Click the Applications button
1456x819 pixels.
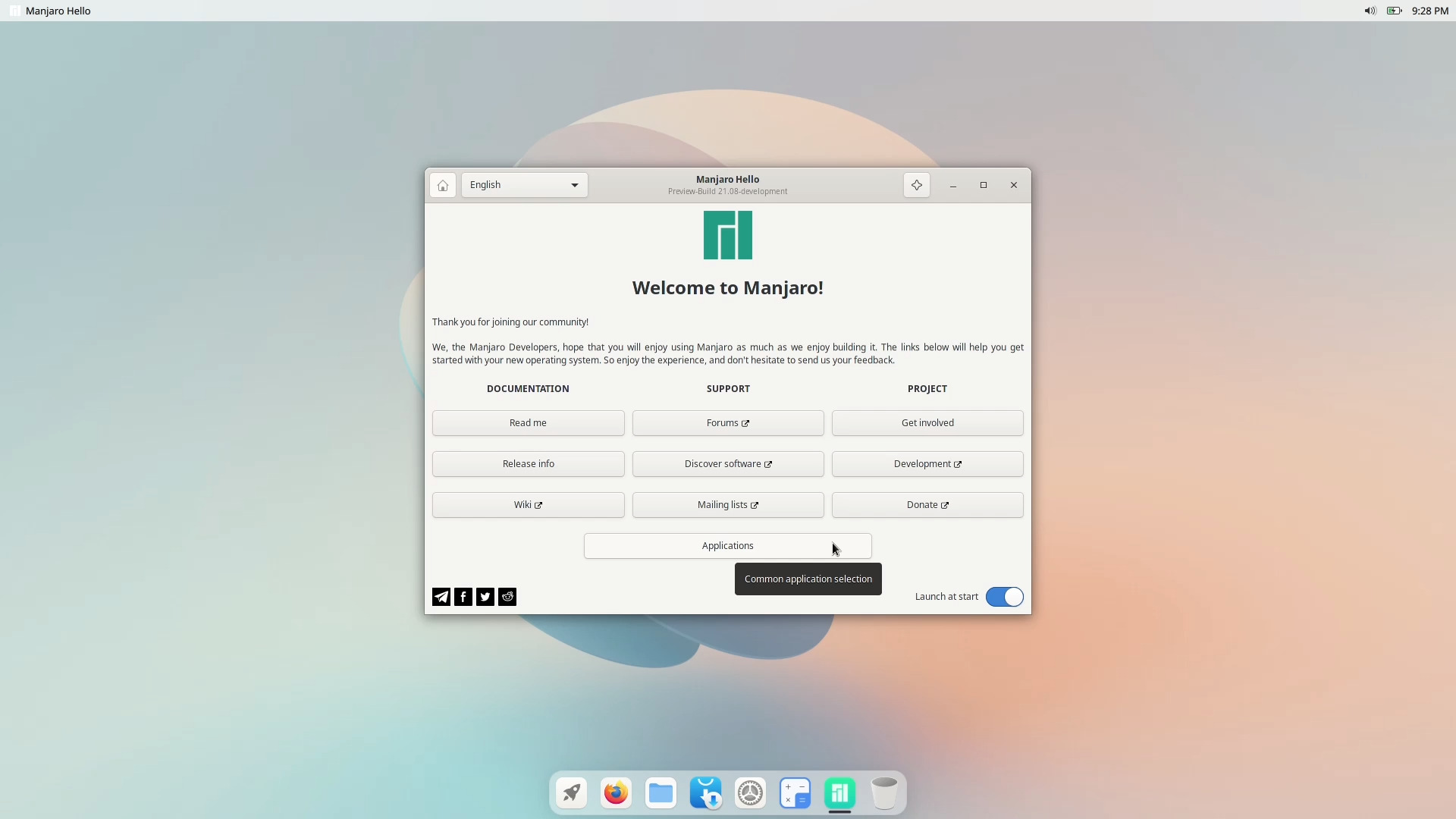point(727,545)
